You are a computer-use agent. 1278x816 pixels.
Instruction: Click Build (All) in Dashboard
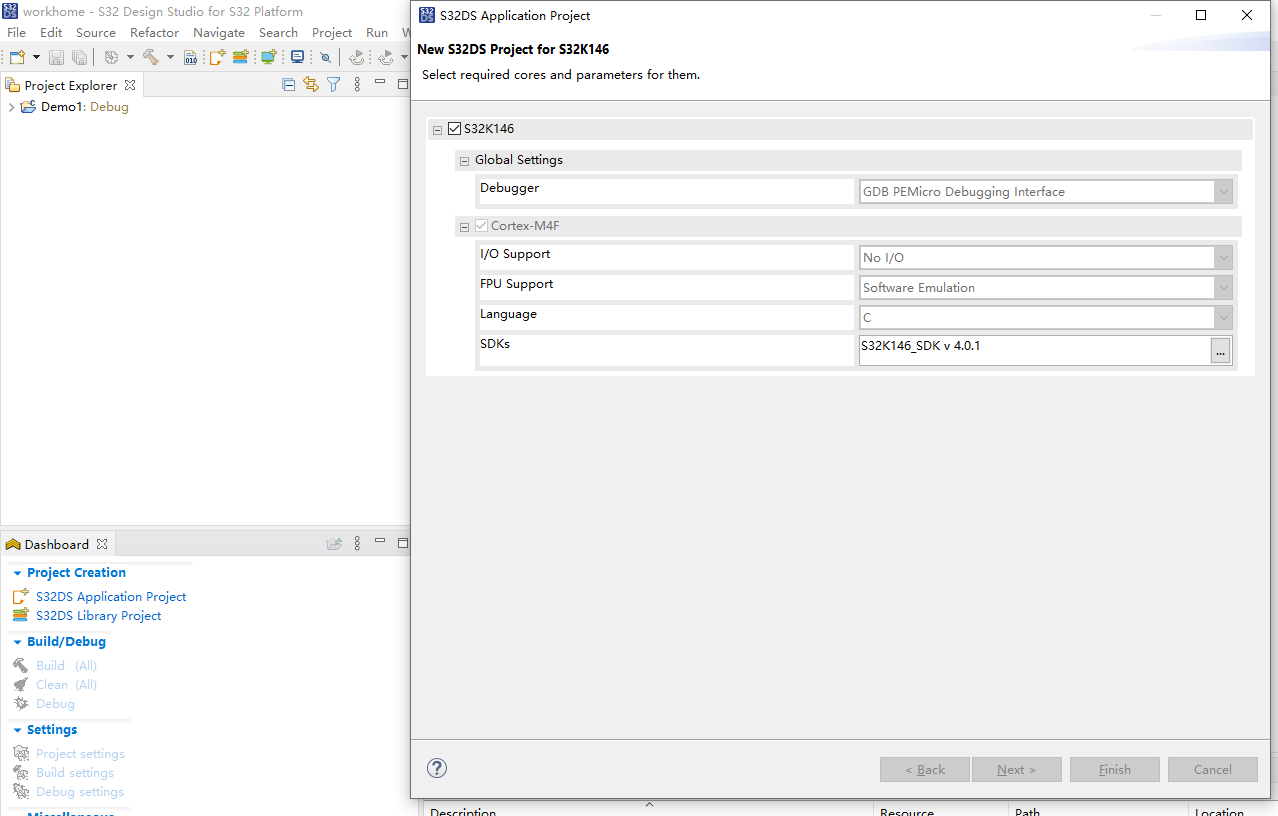(66, 665)
